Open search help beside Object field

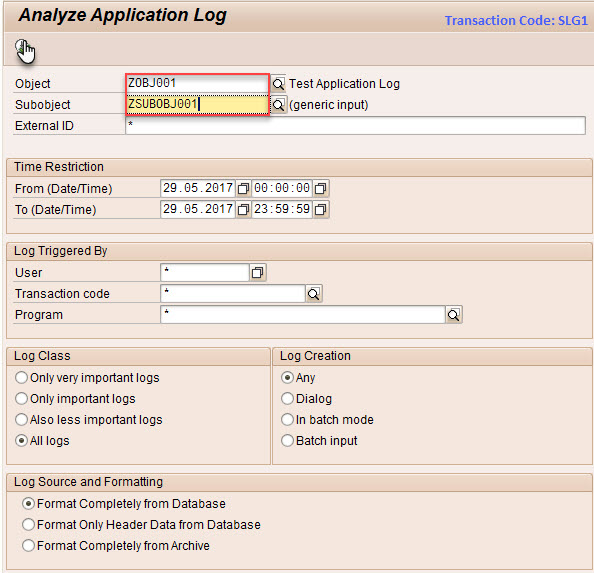coord(278,84)
